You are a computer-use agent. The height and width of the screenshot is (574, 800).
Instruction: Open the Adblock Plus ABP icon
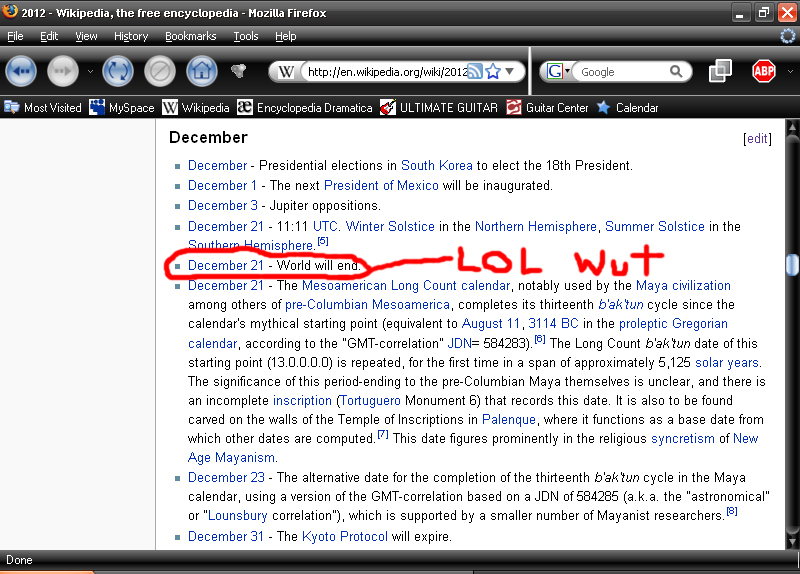(764, 71)
